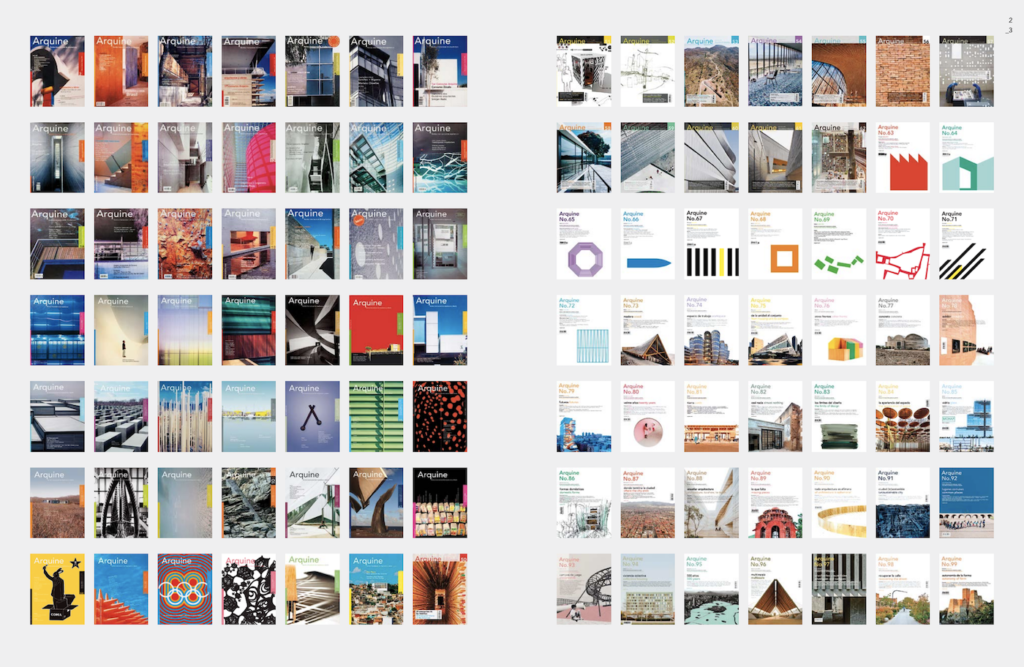
Task: Open Arquine No.70 red outline plan cover
Action: pyautogui.click(x=903, y=244)
